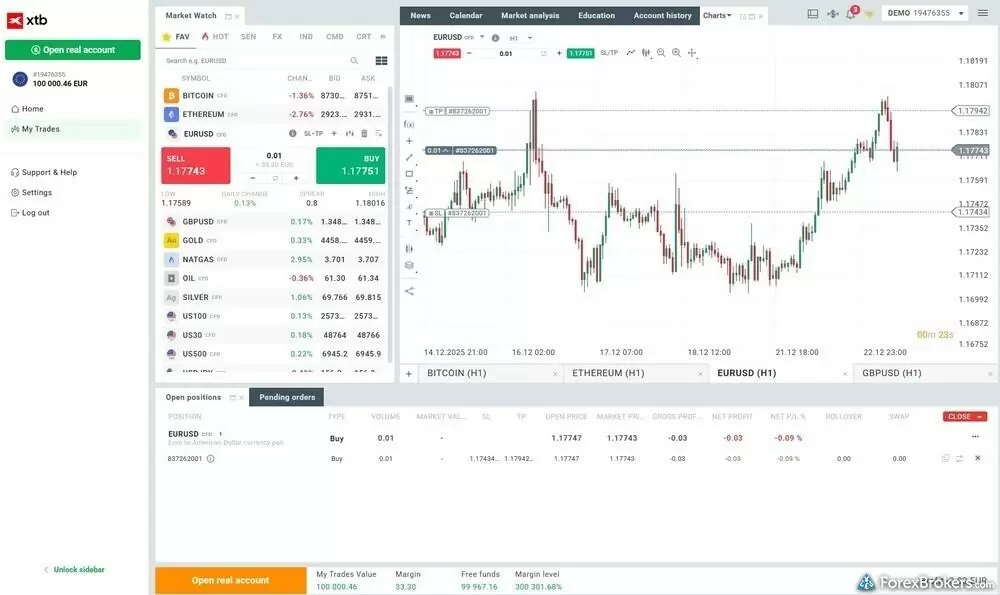The image size is (1000, 595).
Task: Click the share icon in chart sidebar
Action: [x=408, y=291]
